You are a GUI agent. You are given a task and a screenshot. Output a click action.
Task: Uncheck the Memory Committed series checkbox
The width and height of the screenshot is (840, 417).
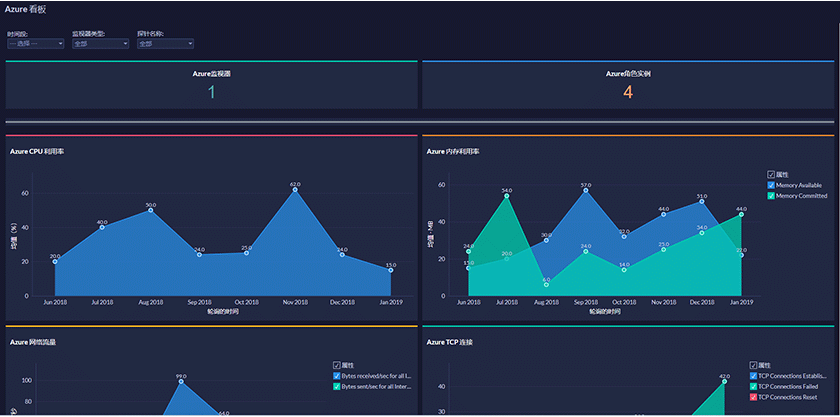pyautogui.click(x=771, y=196)
